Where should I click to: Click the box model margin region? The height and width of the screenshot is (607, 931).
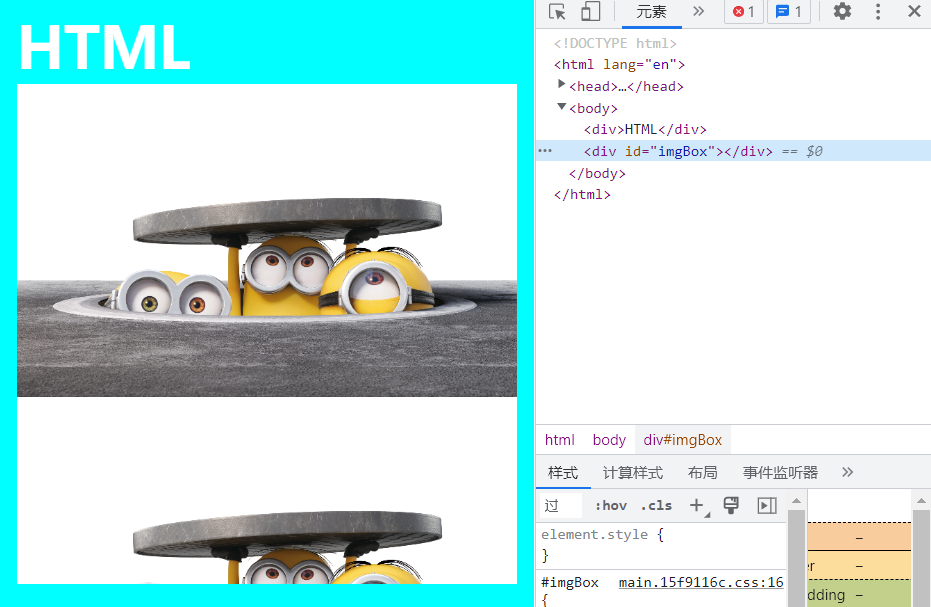coord(859,537)
